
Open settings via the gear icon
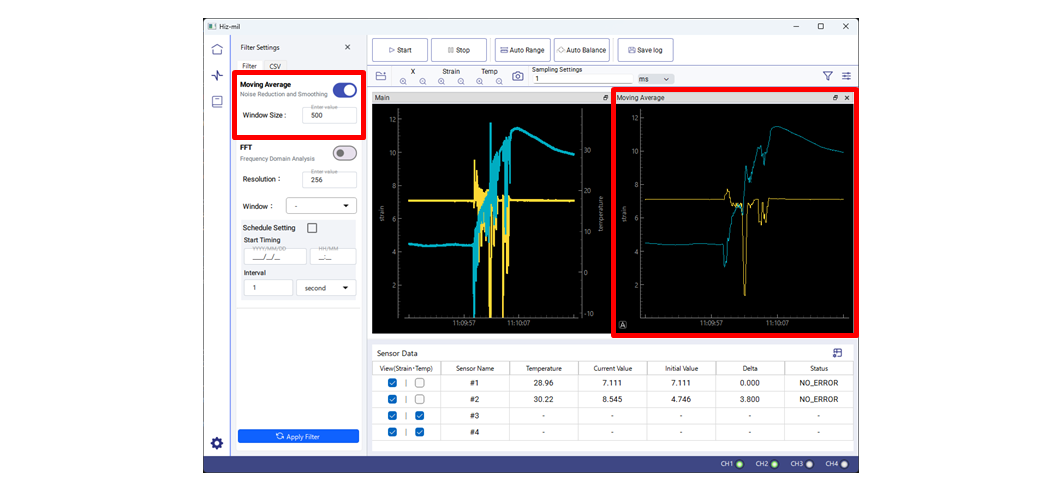217,443
